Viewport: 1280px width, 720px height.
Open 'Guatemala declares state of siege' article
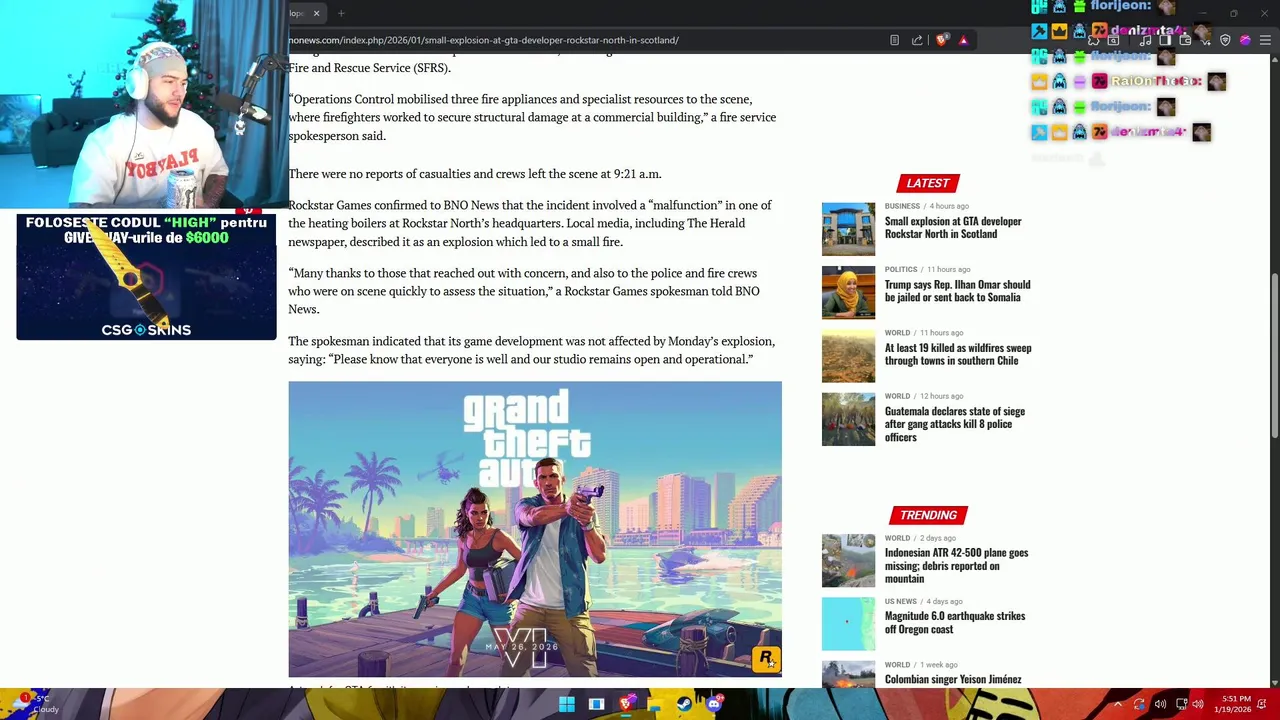[955, 424]
